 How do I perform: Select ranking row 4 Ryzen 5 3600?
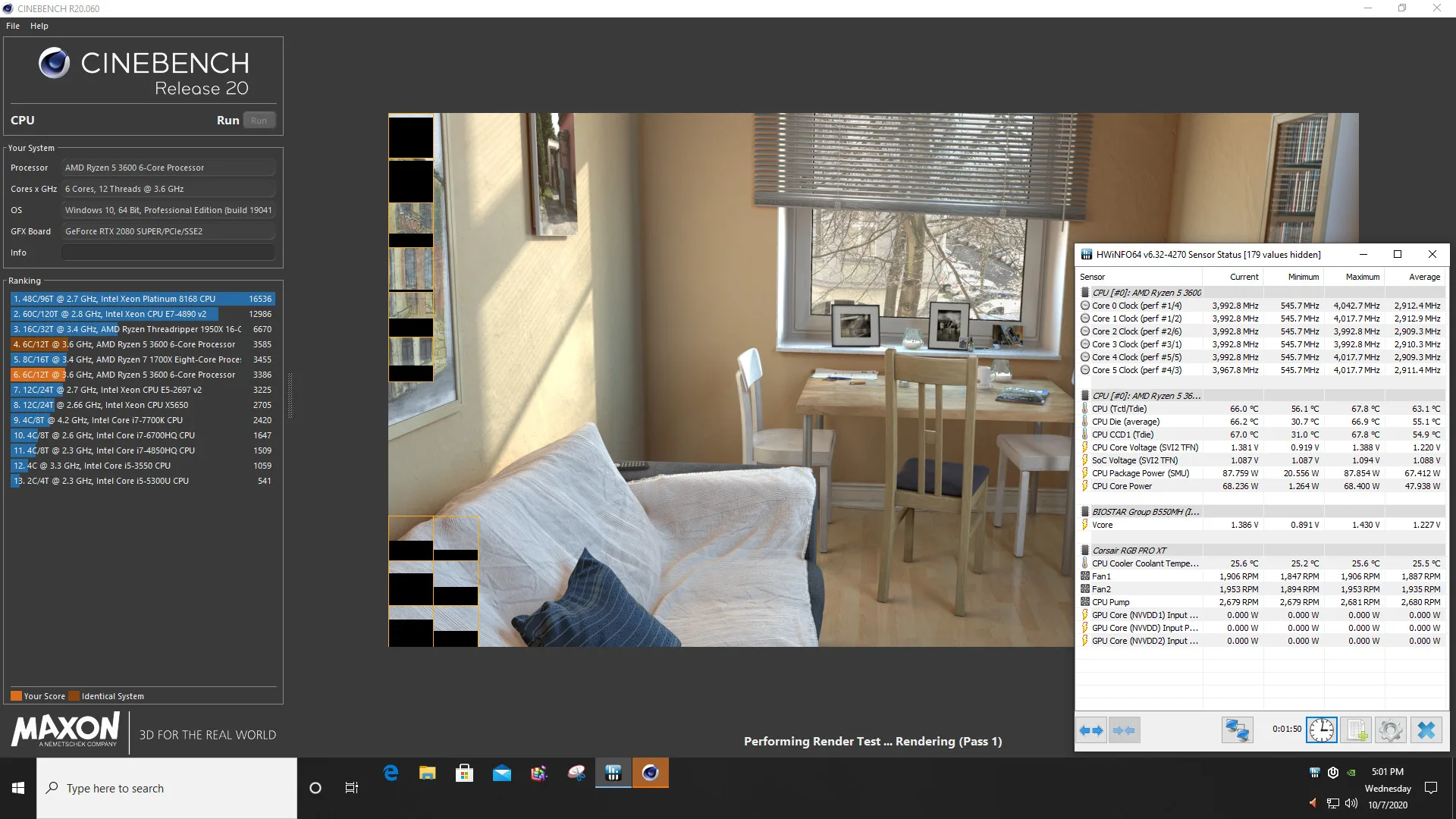tap(142, 344)
